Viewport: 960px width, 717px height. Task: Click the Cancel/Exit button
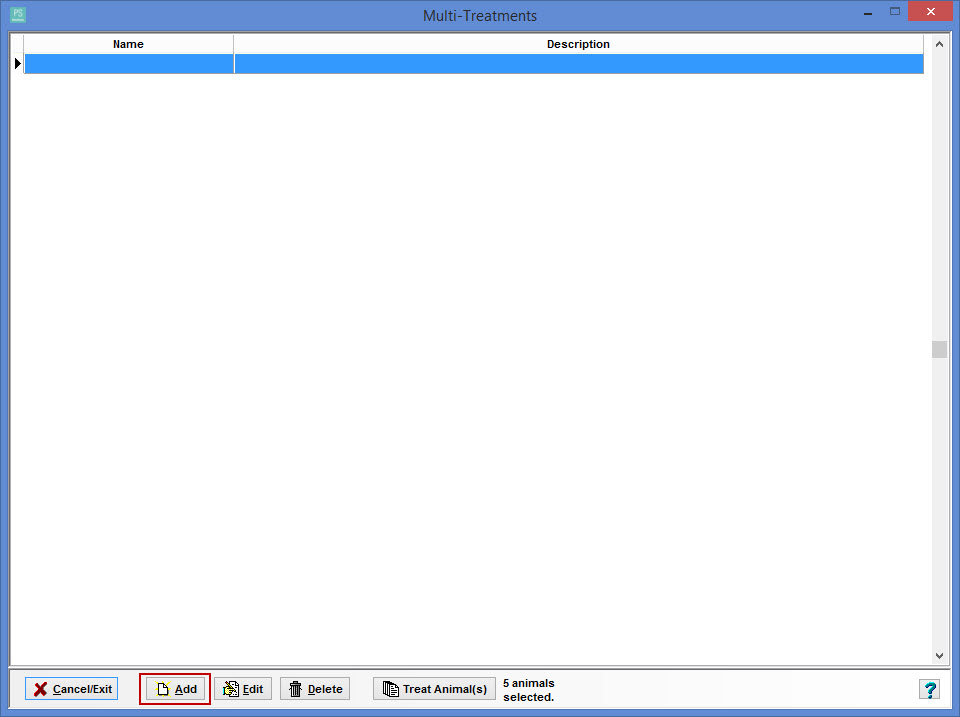pyautogui.click(x=72, y=689)
